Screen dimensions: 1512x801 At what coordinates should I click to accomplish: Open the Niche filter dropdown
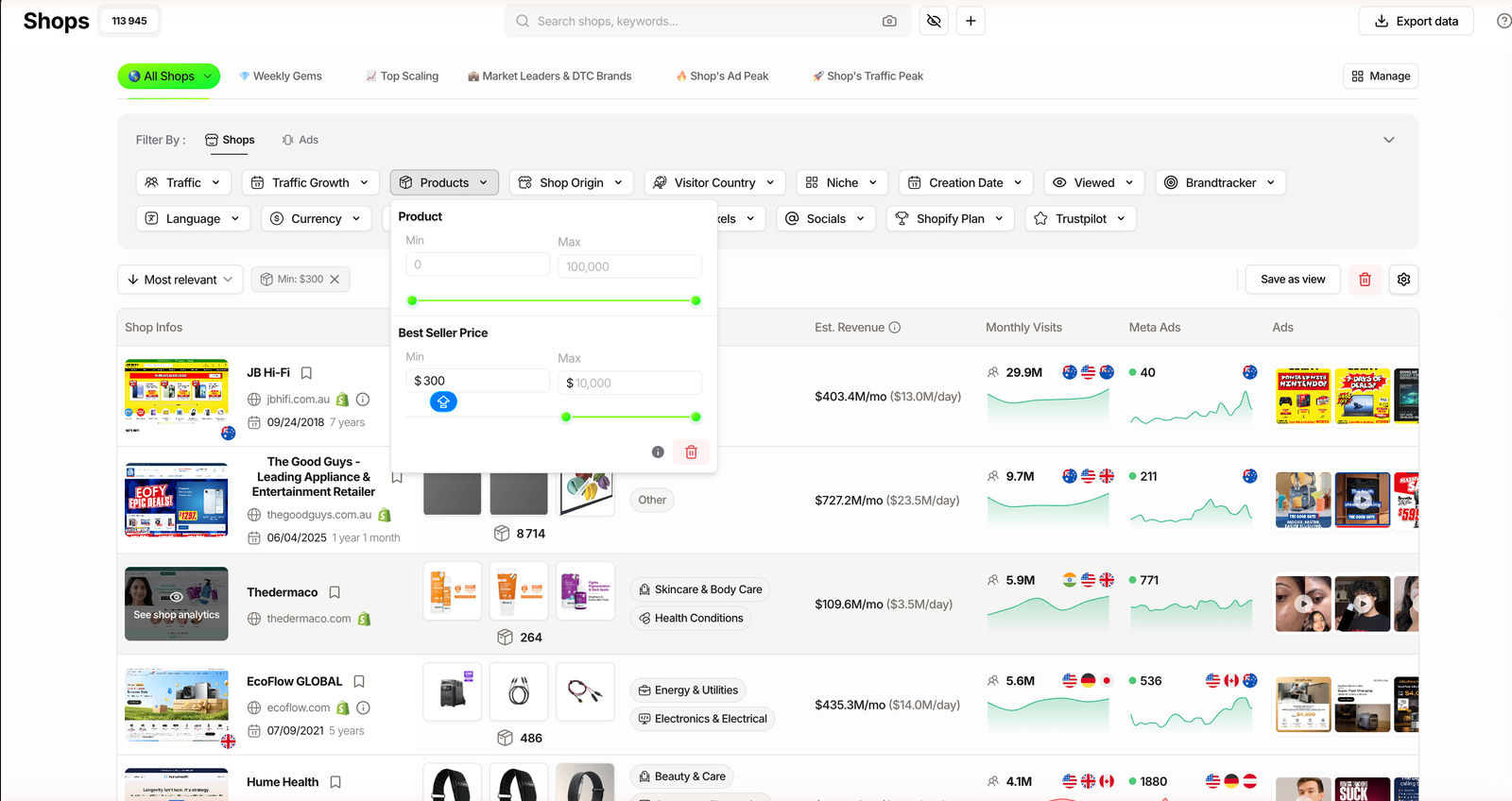point(842,182)
